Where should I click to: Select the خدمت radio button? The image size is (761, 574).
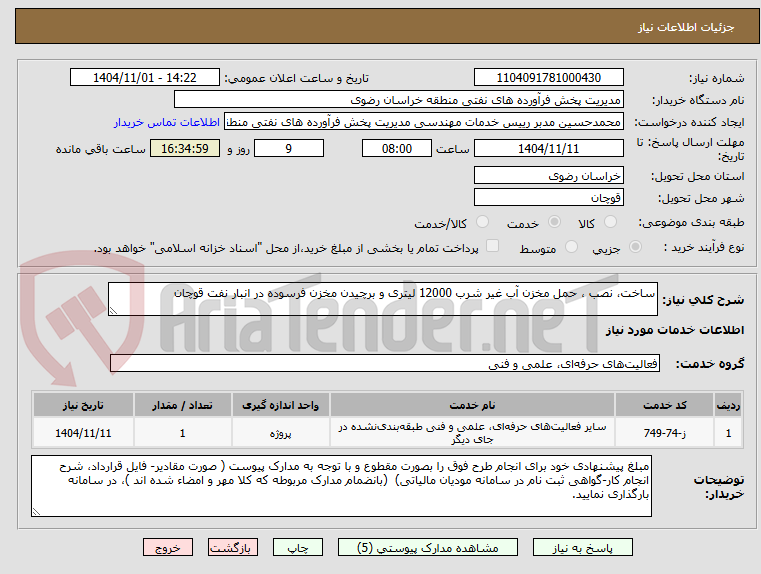[554, 222]
